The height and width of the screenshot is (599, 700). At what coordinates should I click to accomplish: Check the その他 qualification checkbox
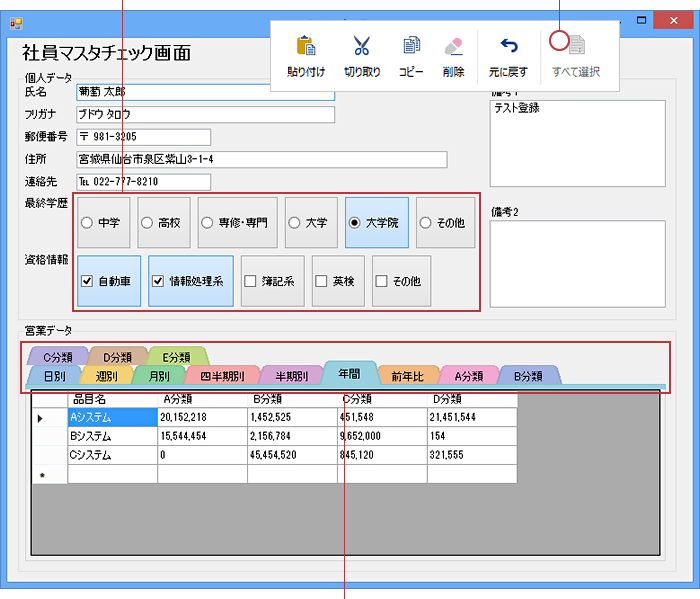click(x=381, y=281)
